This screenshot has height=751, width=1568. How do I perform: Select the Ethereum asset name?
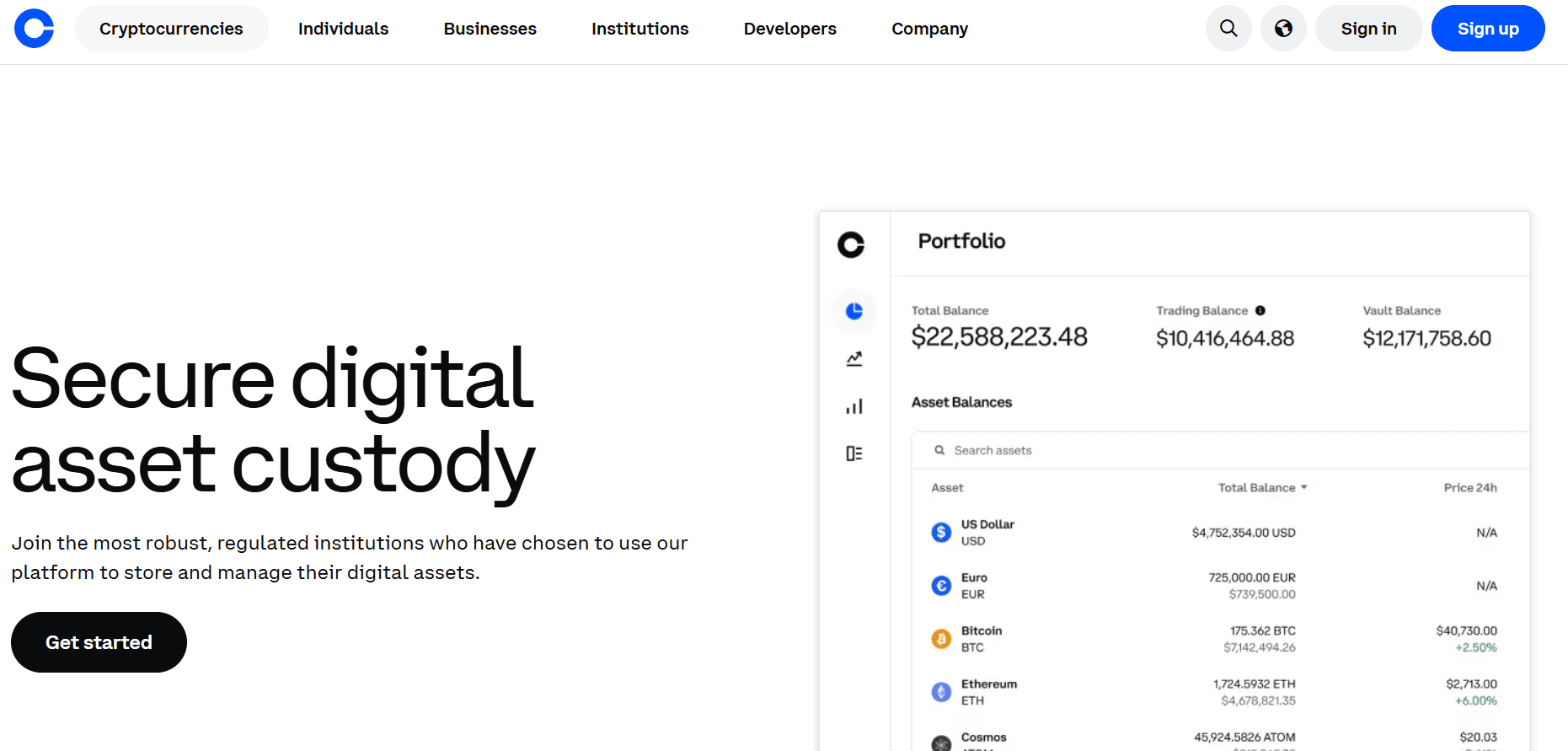coord(989,684)
